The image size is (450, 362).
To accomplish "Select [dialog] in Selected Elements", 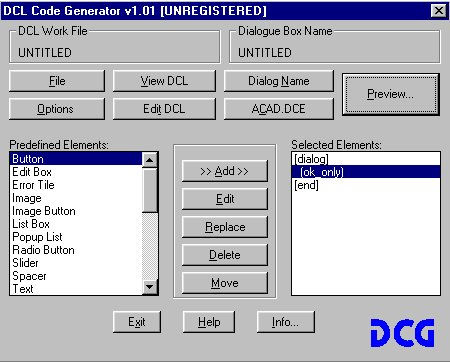I will pos(366,159).
